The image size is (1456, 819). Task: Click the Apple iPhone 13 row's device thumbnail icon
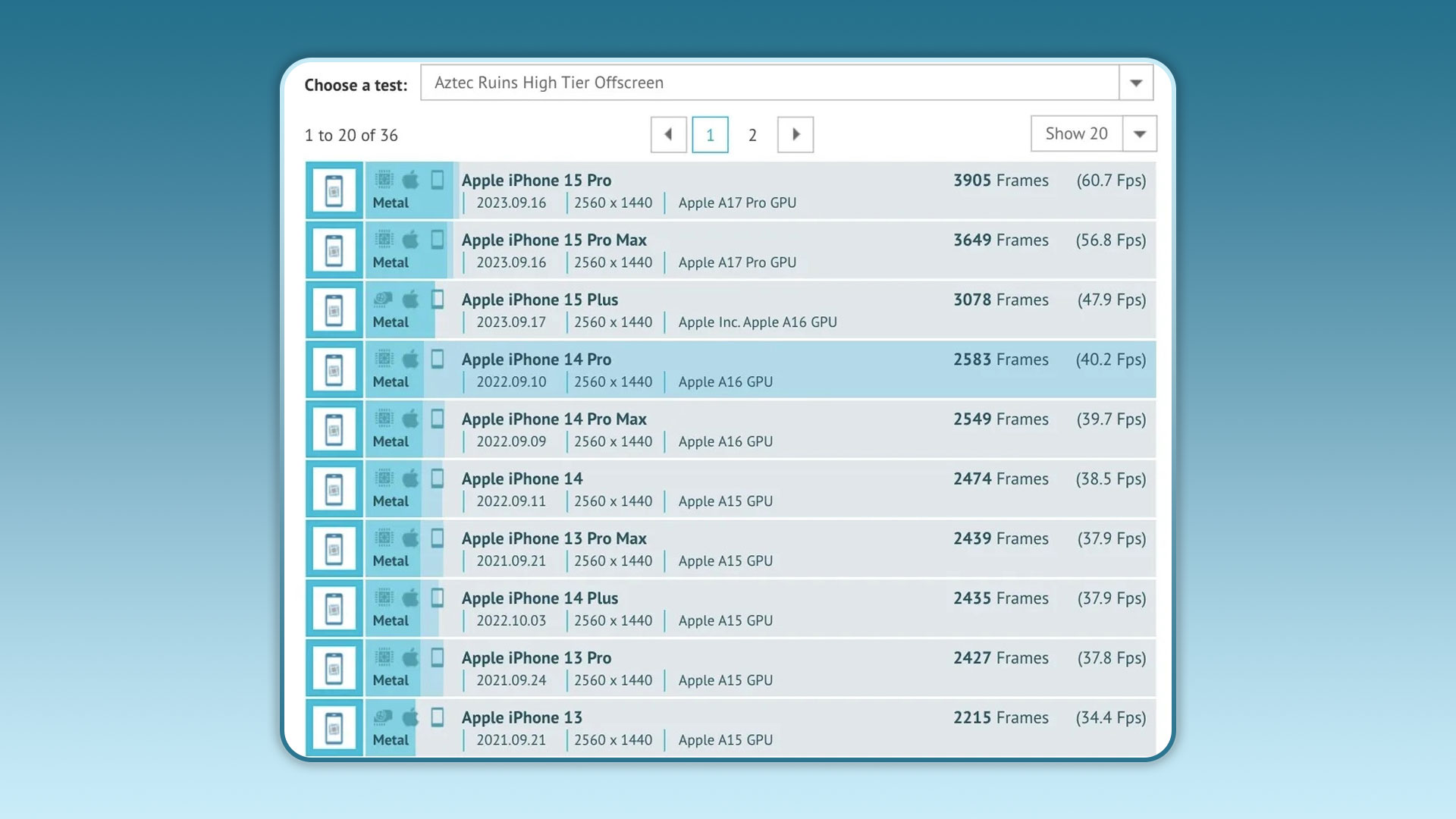(334, 728)
